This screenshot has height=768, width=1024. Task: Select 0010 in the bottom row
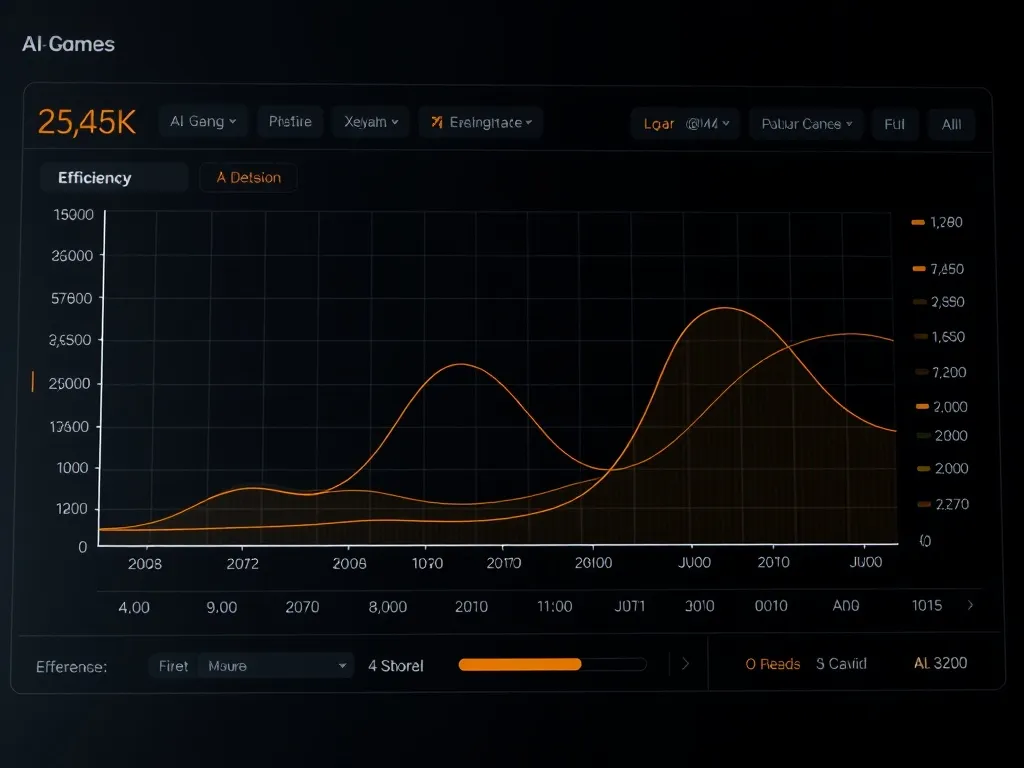(x=771, y=606)
